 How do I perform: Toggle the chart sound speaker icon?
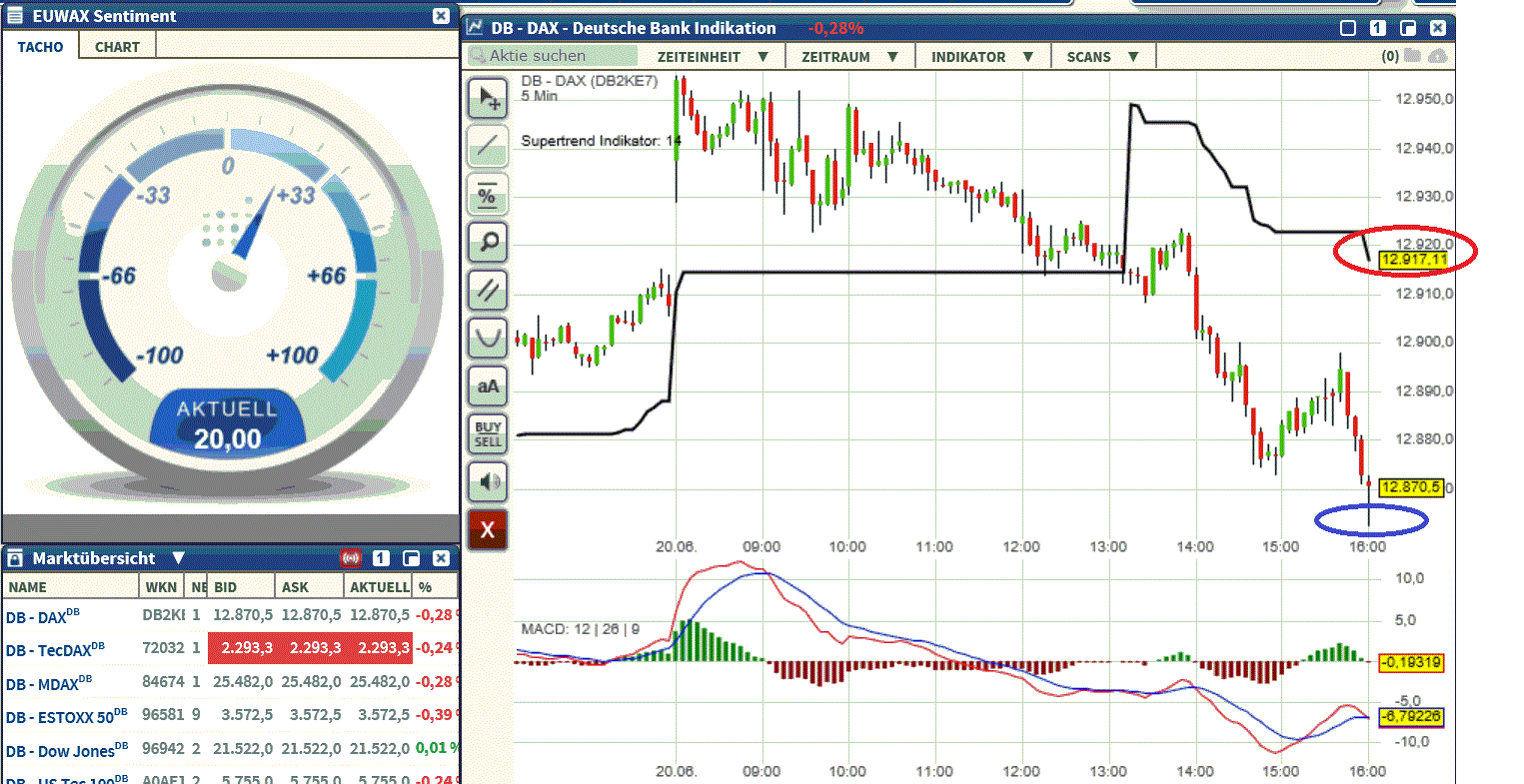[488, 482]
